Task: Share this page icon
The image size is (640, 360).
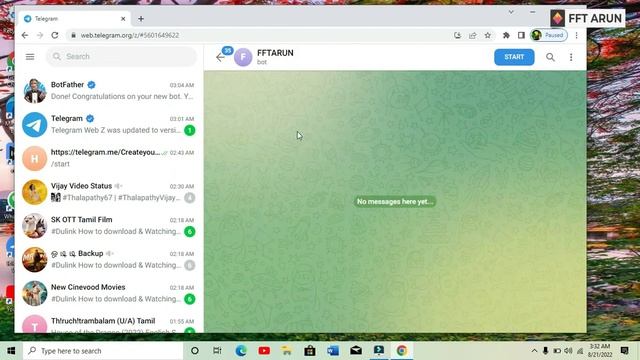Action: pyautogui.click(x=472, y=36)
